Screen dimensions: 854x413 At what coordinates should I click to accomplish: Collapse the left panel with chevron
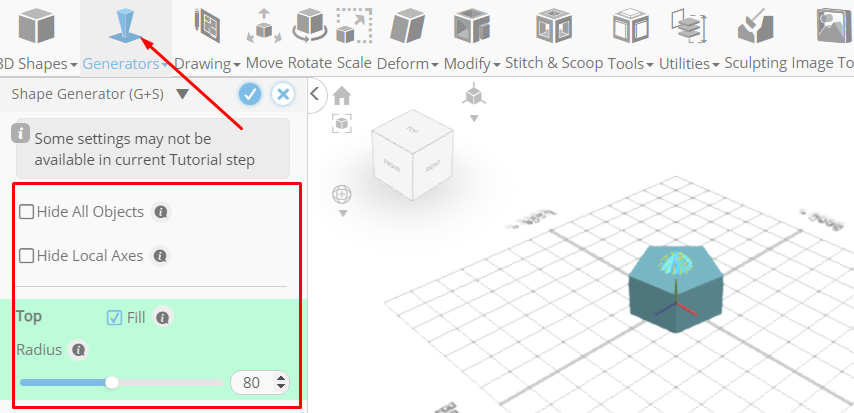point(314,94)
